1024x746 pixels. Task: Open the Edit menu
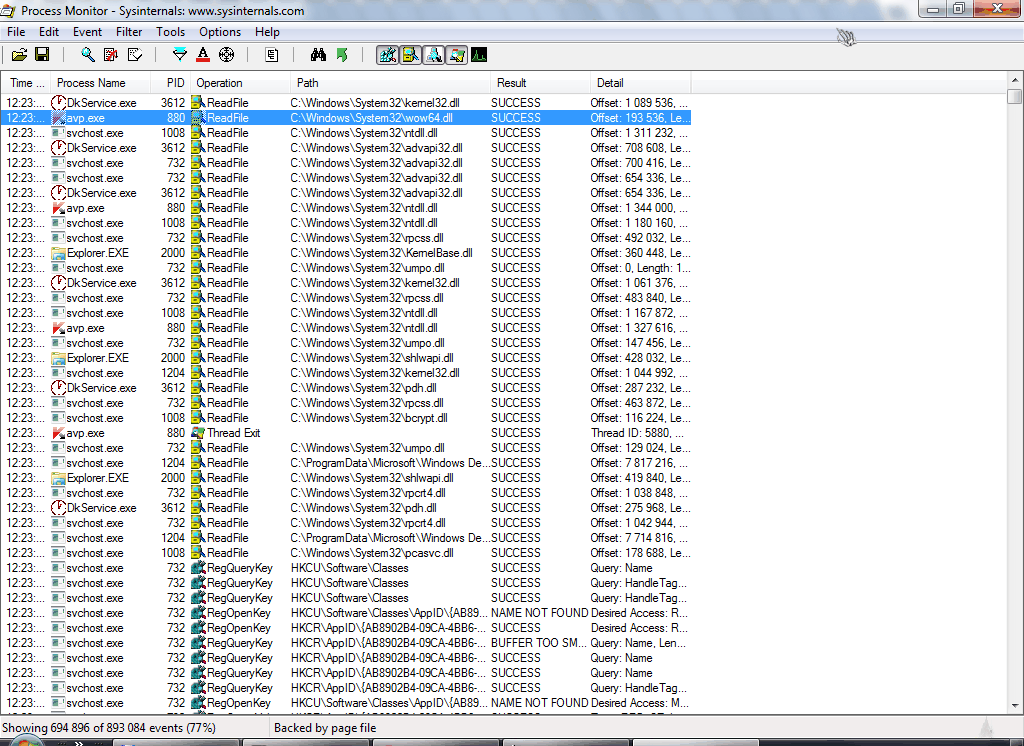[x=49, y=32]
